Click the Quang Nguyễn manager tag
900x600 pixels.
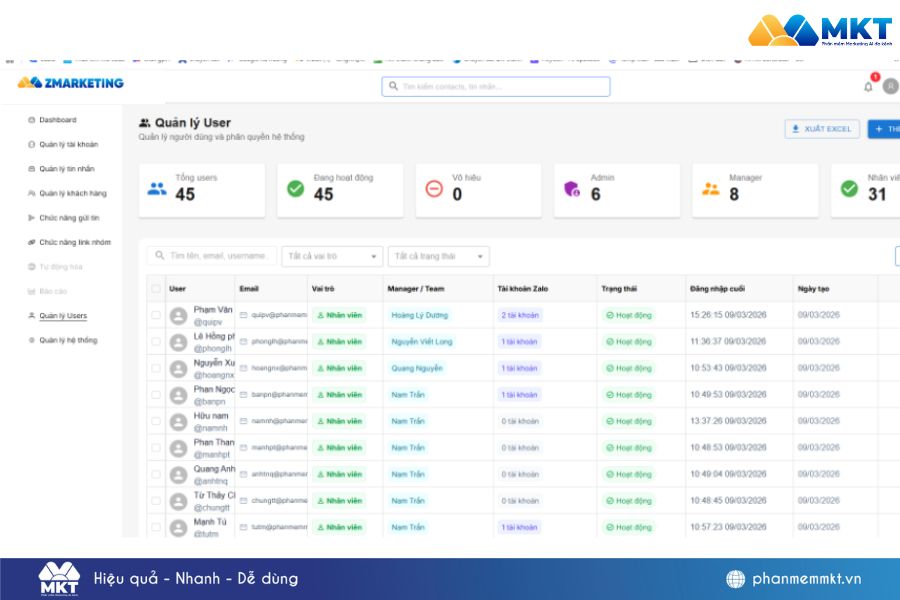point(417,368)
